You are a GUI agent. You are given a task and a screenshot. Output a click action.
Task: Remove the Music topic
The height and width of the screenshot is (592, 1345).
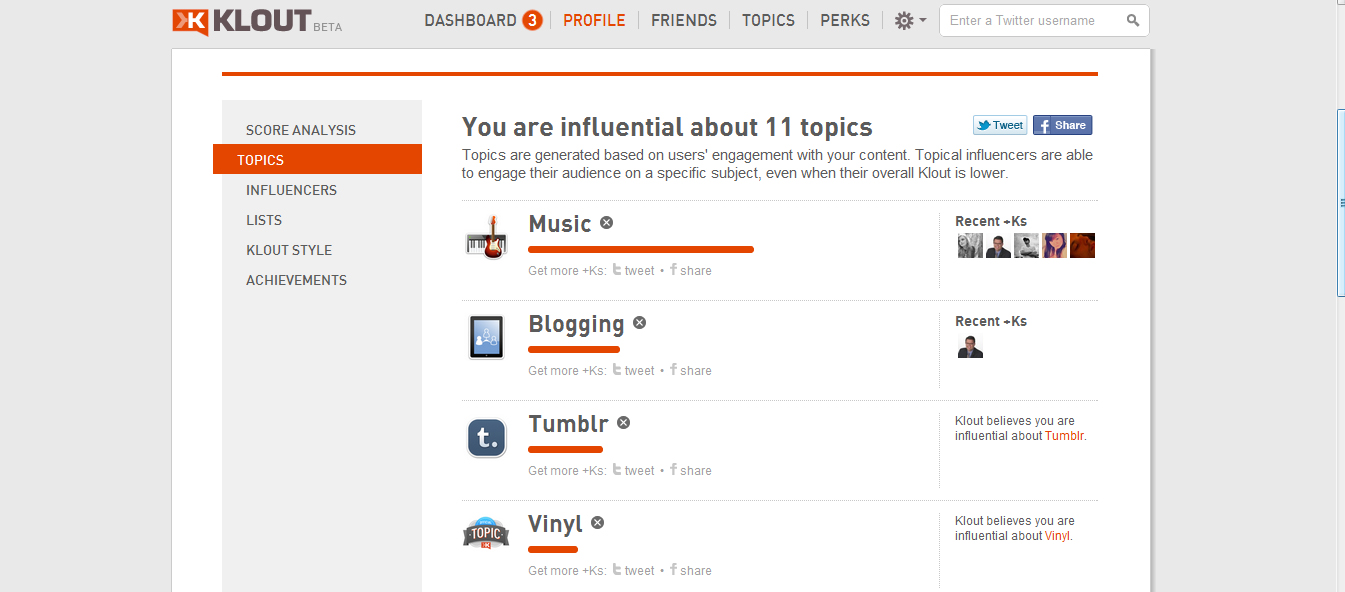(x=606, y=223)
